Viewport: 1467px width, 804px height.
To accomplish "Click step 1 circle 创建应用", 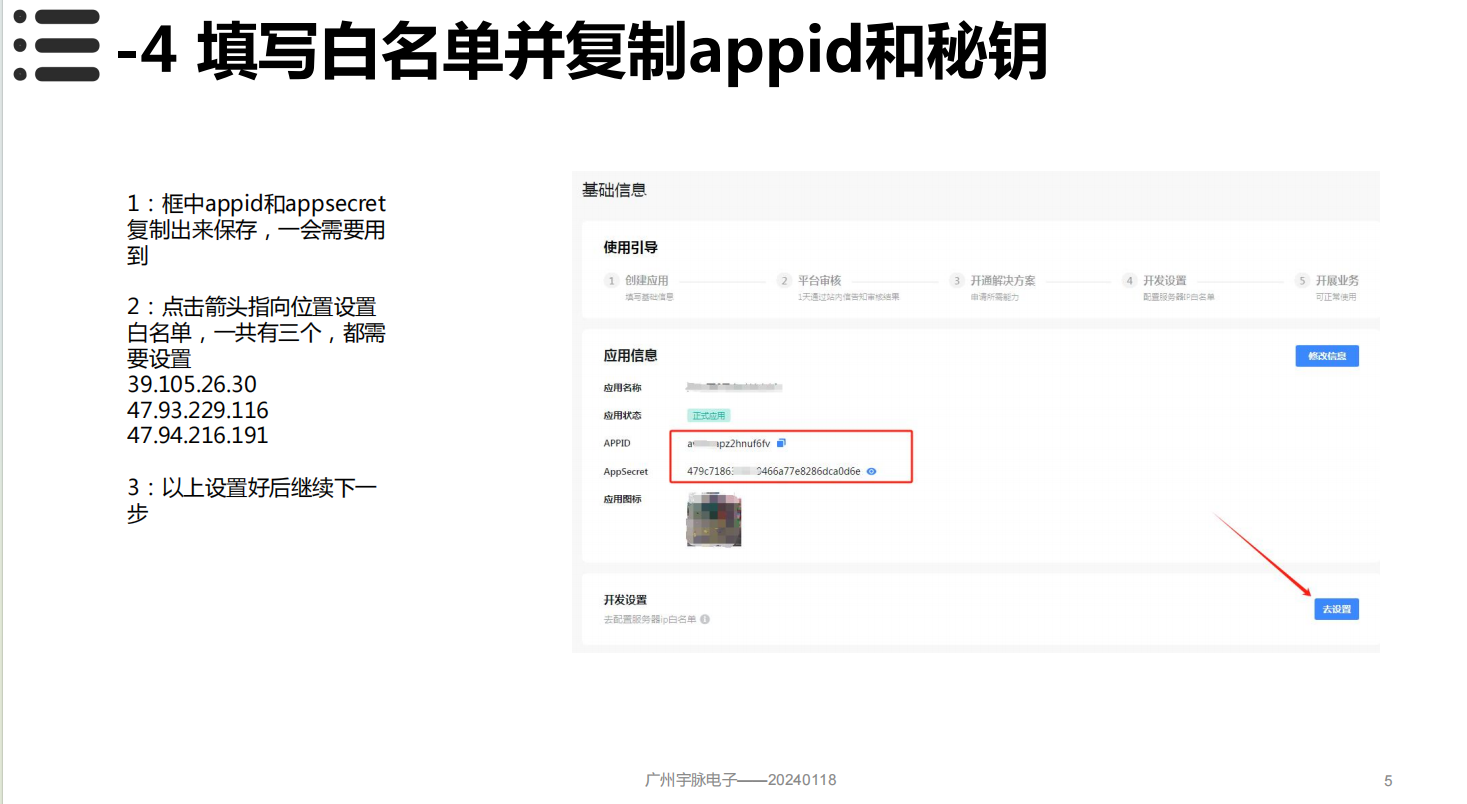I will (x=611, y=281).
